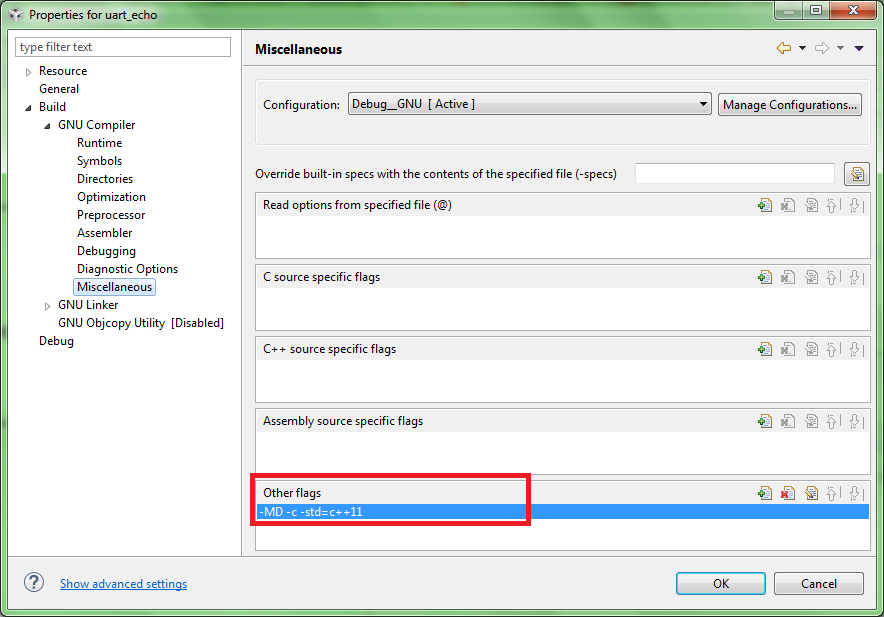Collapse the GNU Compiler tree node

pos(47,126)
